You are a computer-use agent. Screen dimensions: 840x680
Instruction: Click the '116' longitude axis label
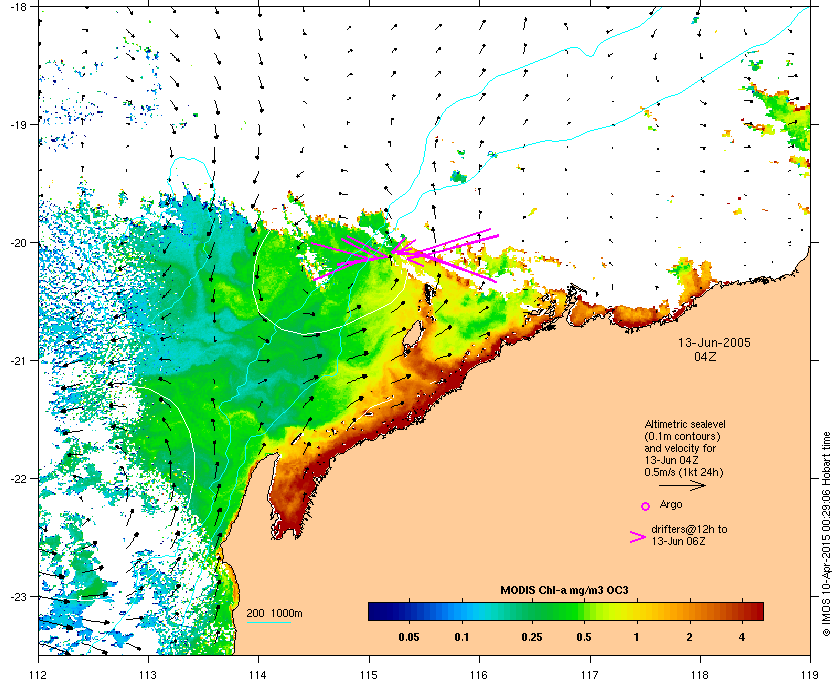tap(479, 674)
